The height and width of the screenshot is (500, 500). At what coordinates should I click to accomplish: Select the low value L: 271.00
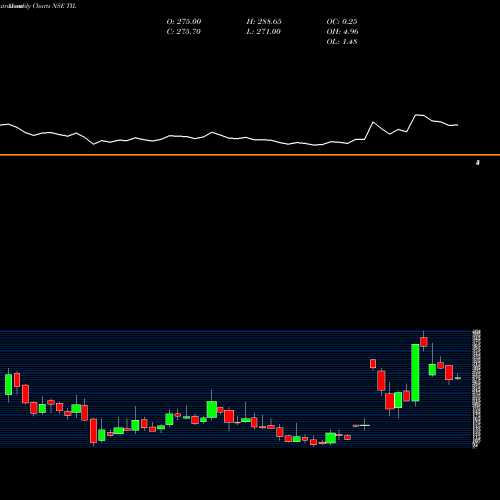coord(263,32)
